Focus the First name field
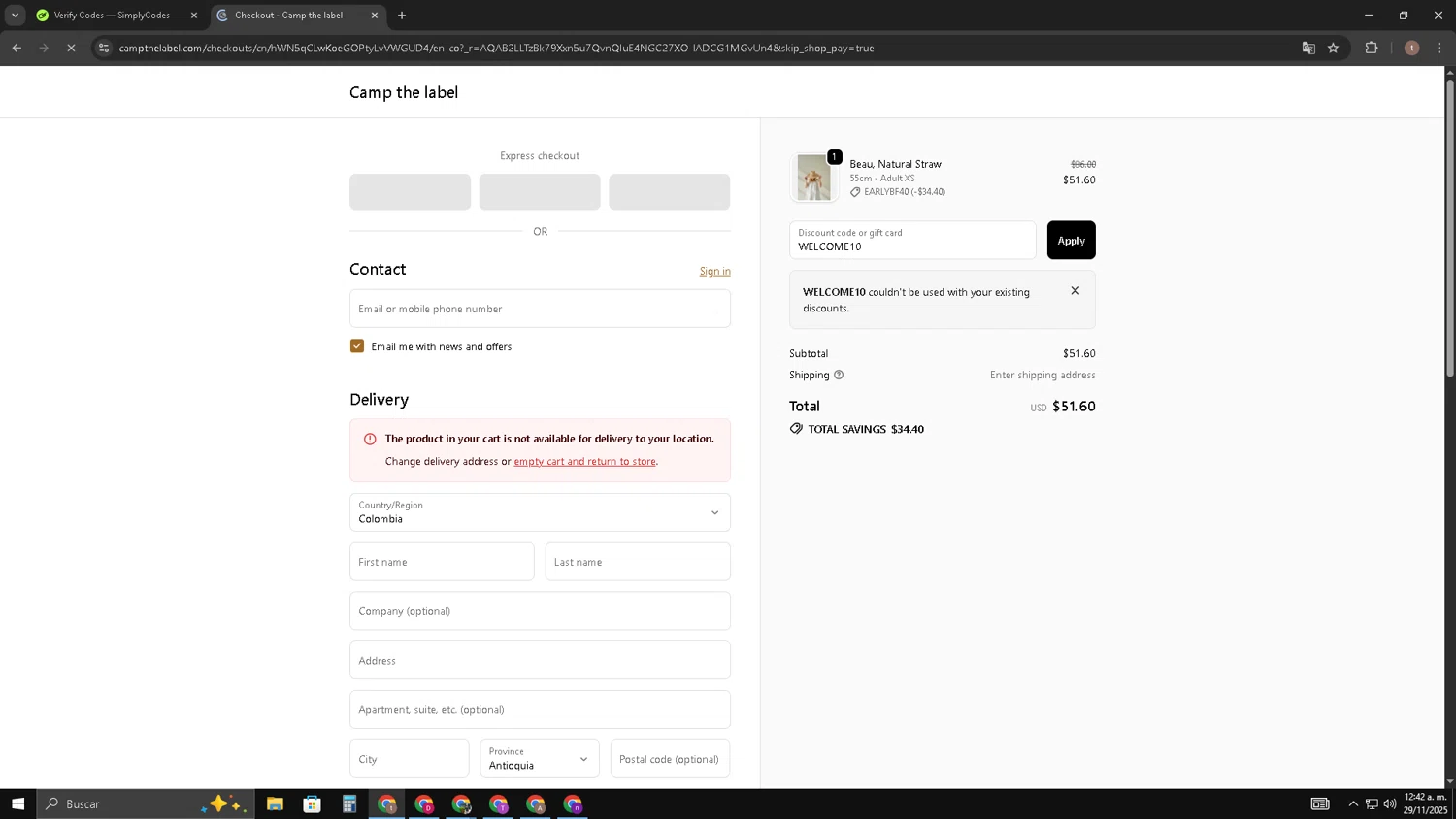The height and width of the screenshot is (819, 1456). pos(442,562)
